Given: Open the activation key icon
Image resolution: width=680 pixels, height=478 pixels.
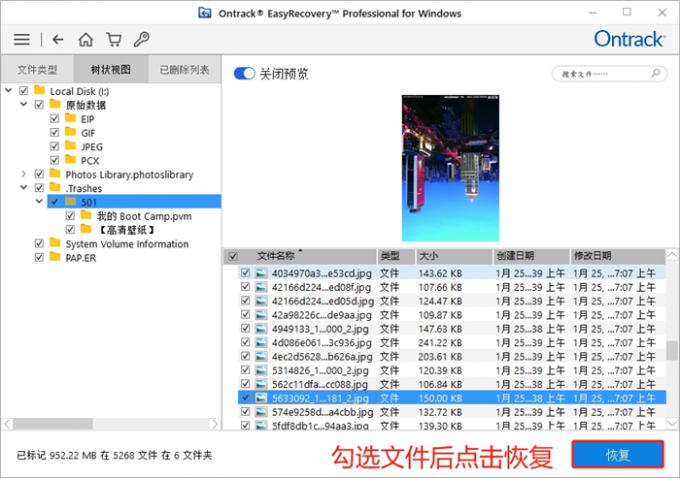Looking at the screenshot, I should tap(141, 39).
